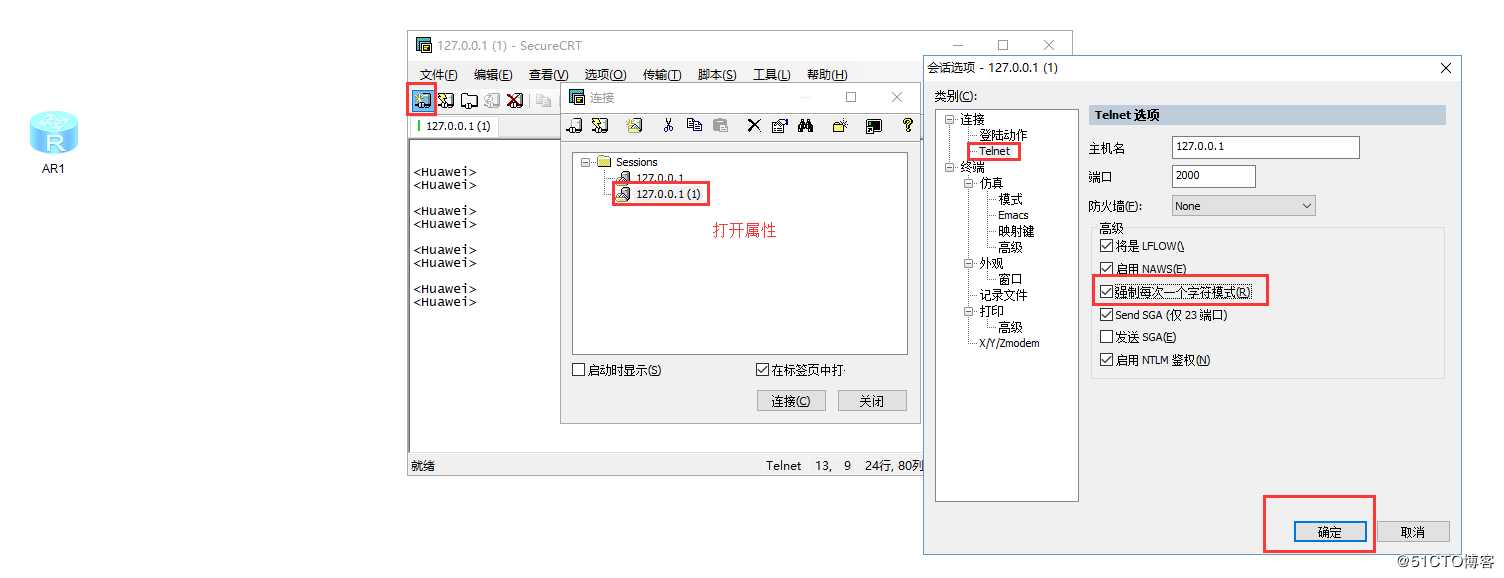Open 传输(T) menu
1504x578 pixels.
point(661,75)
